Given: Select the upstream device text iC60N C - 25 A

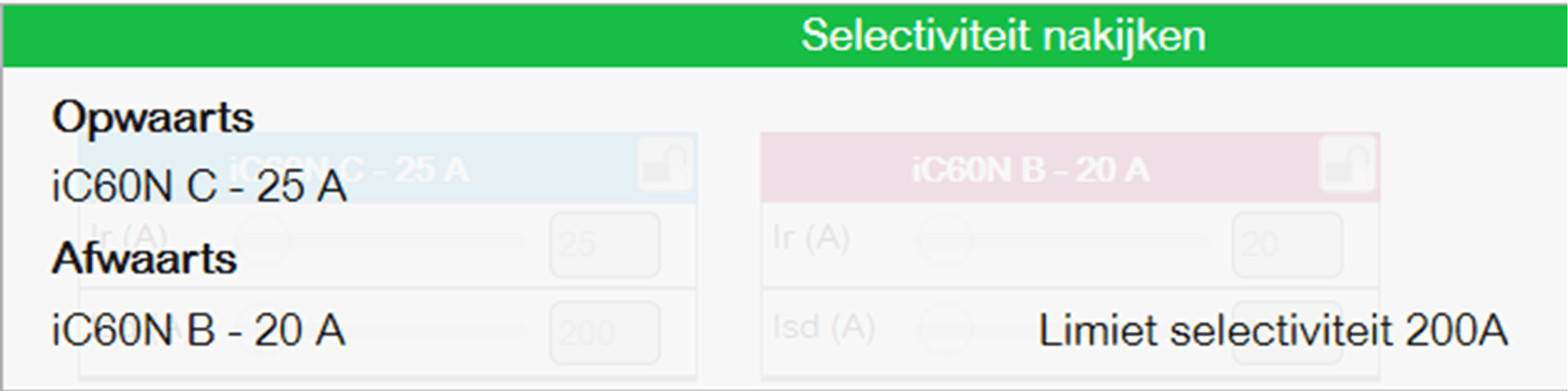Looking at the screenshot, I should pos(198,186).
